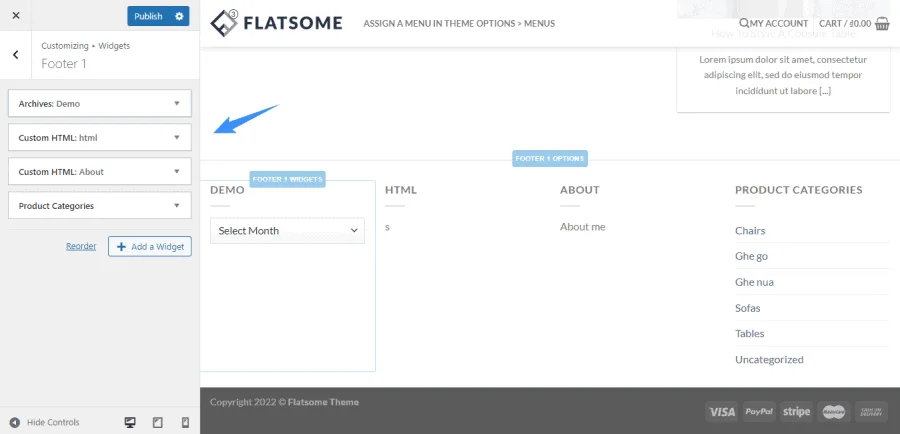The width and height of the screenshot is (900, 434).
Task: Open the Sofas category link
Action: pyautogui.click(x=747, y=308)
